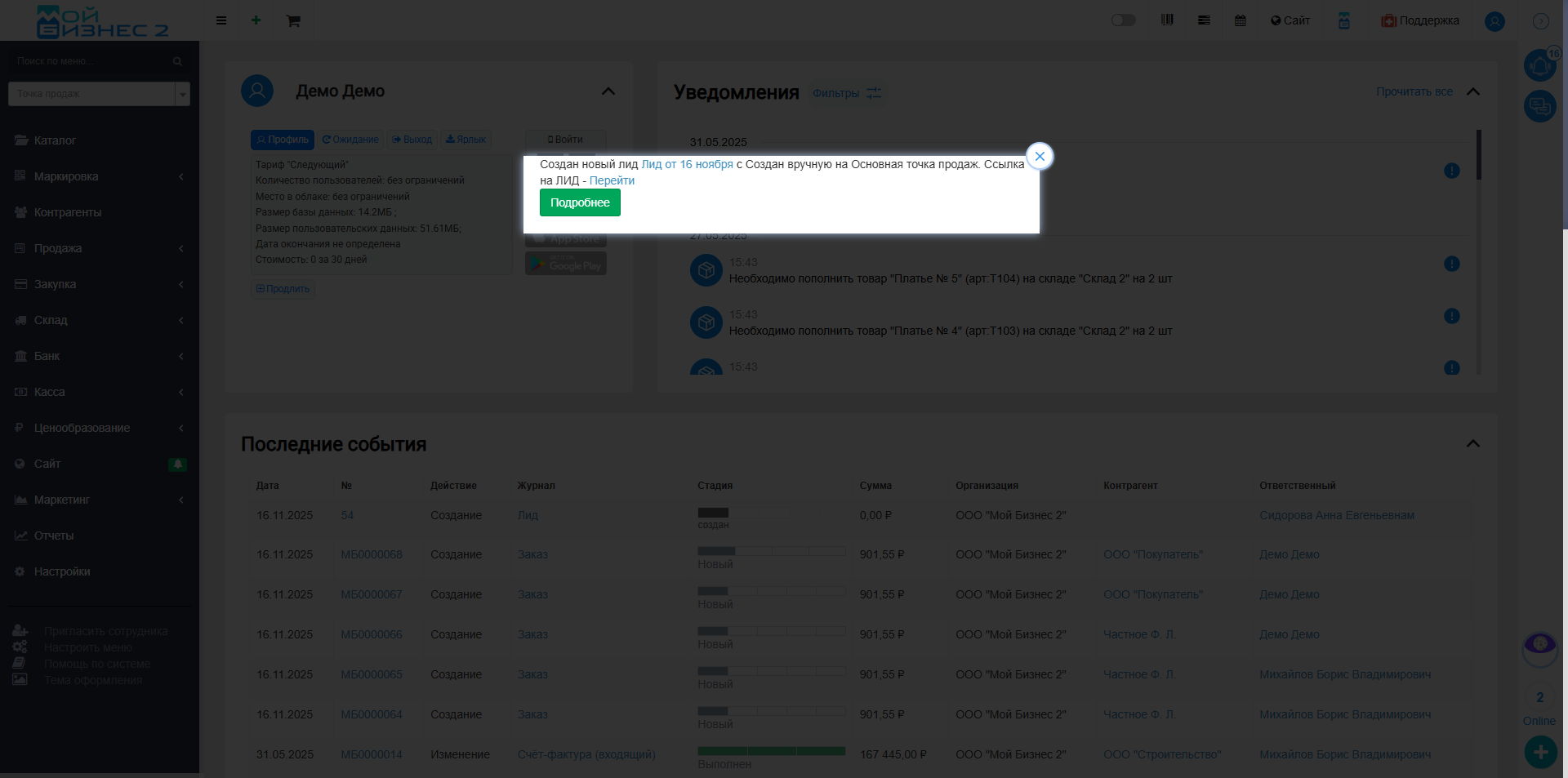This screenshot has height=778, width=1568.
Task: Follow the Перейти link in popup
Action: pyautogui.click(x=612, y=180)
